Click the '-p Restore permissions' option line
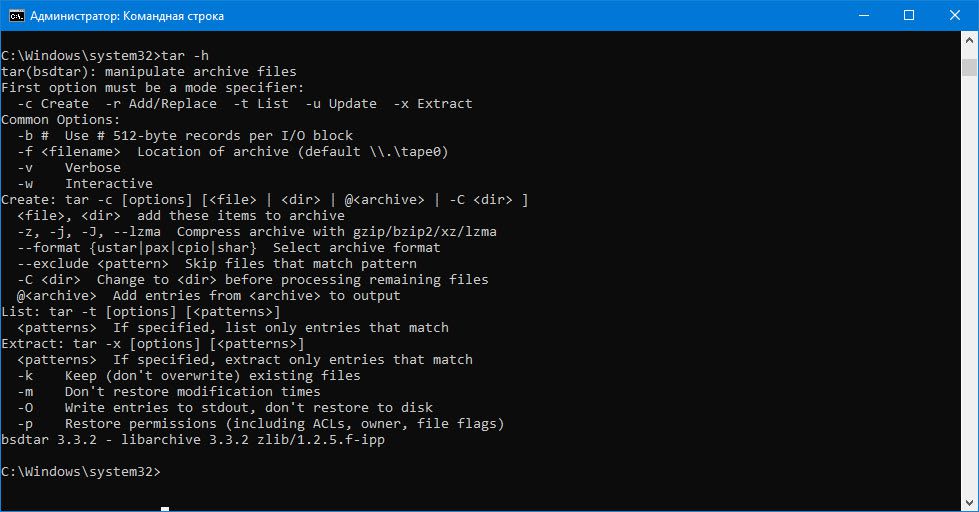The height and width of the screenshot is (512, 979). (260, 424)
